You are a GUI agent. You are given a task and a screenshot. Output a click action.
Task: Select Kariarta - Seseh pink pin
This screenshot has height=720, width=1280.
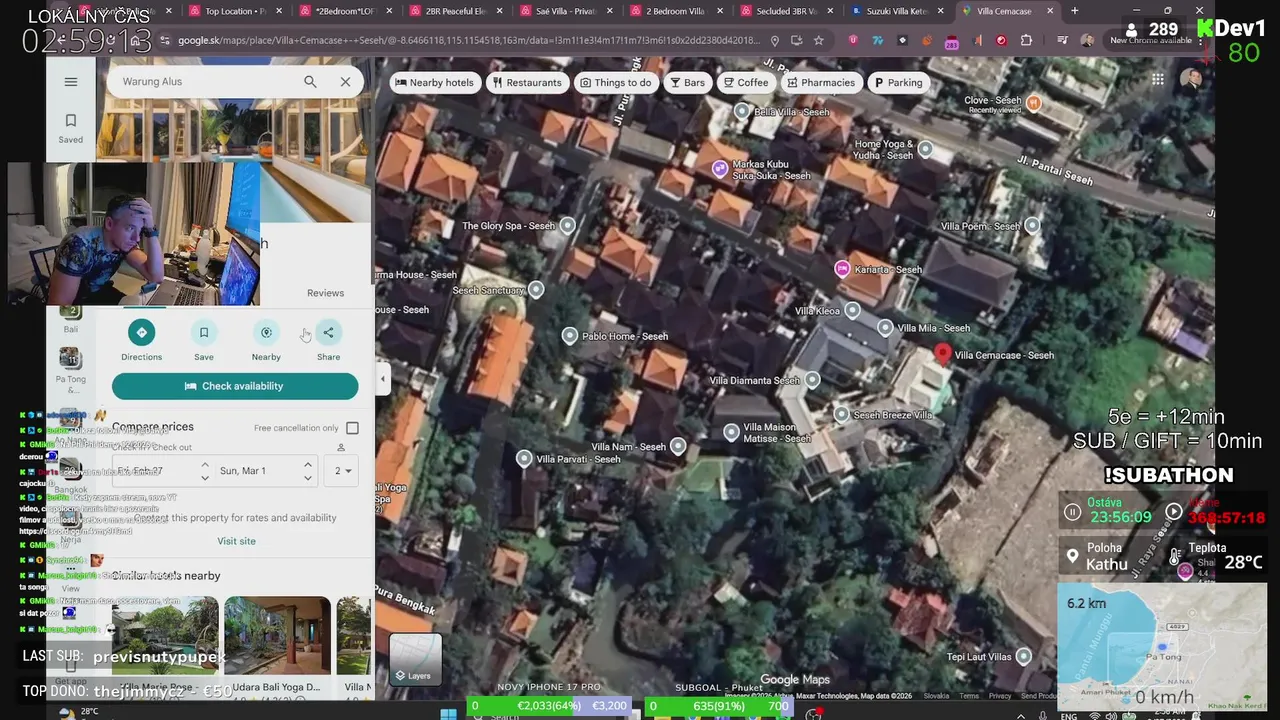point(842,269)
